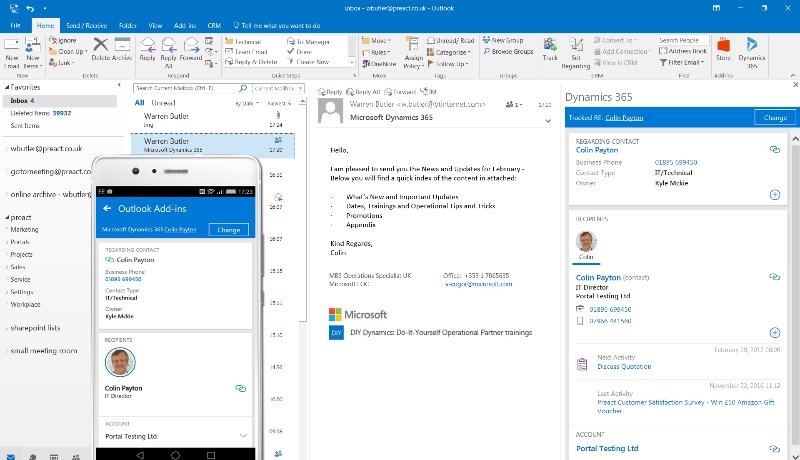Click the ribbon Reply button
800x460 pixels.
tap(147, 49)
